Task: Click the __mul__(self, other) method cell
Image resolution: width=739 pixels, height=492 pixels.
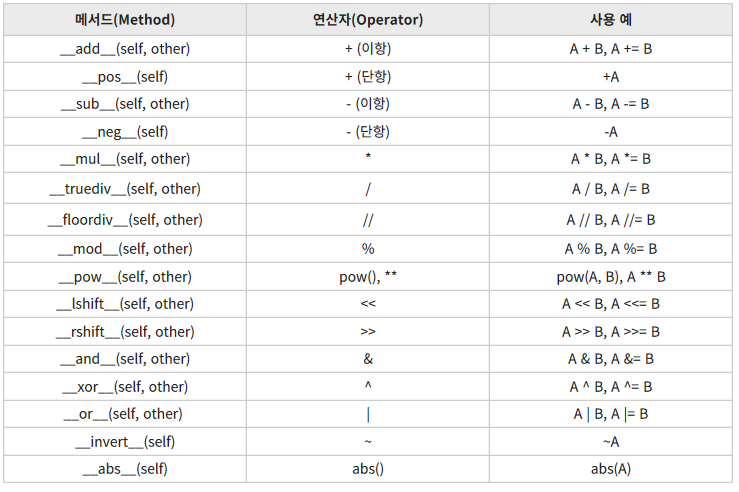Action: [125, 159]
